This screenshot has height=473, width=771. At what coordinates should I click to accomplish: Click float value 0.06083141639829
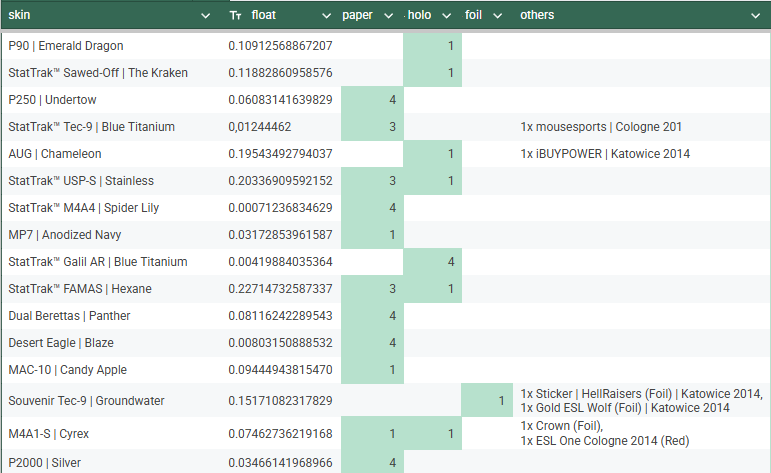click(280, 100)
